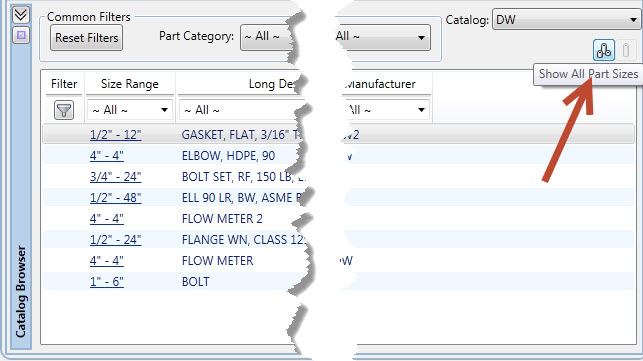643x361 pixels.
Task: Click the Manufacturer column header
Action: [x=380, y=84]
